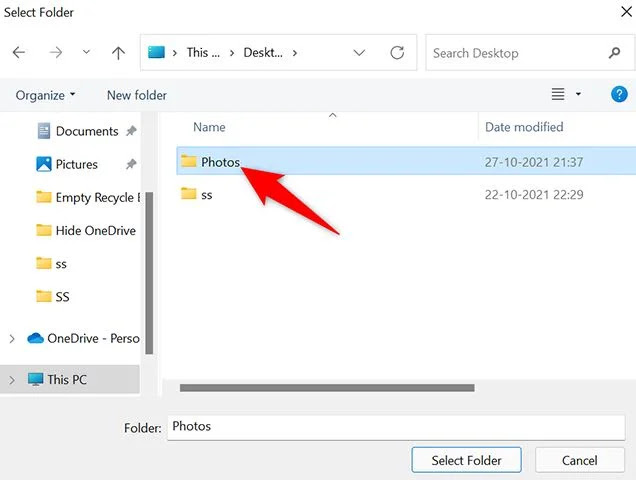The image size is (636, 480).
Task: Select the Photos folder in file list
Action: 406,161
